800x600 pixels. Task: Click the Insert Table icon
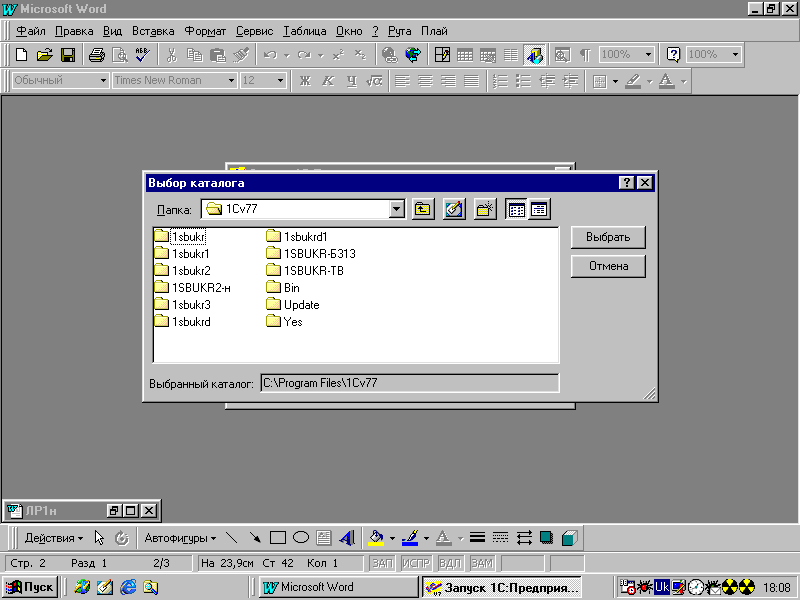(465, 55)
